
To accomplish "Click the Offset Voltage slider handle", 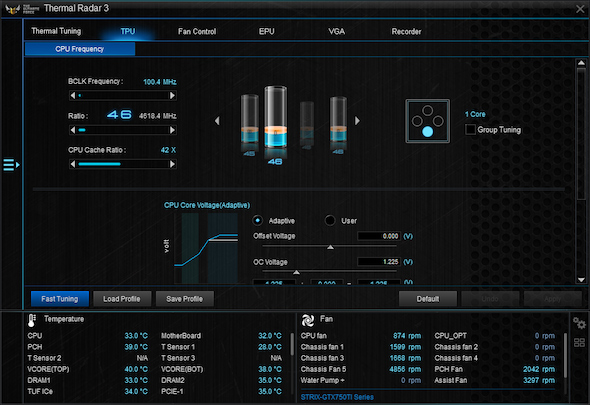I will [330, 247].
